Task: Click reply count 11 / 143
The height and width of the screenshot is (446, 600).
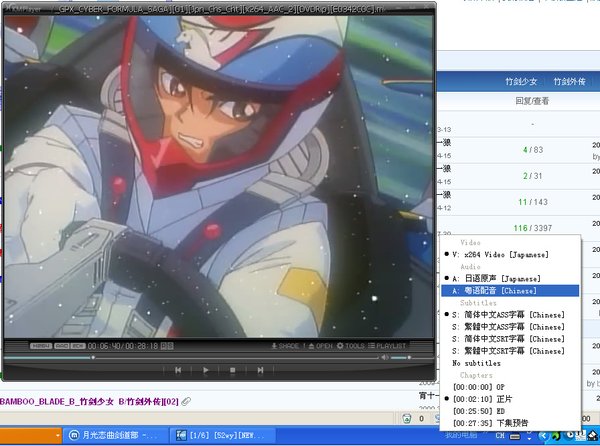Action: 533,202
